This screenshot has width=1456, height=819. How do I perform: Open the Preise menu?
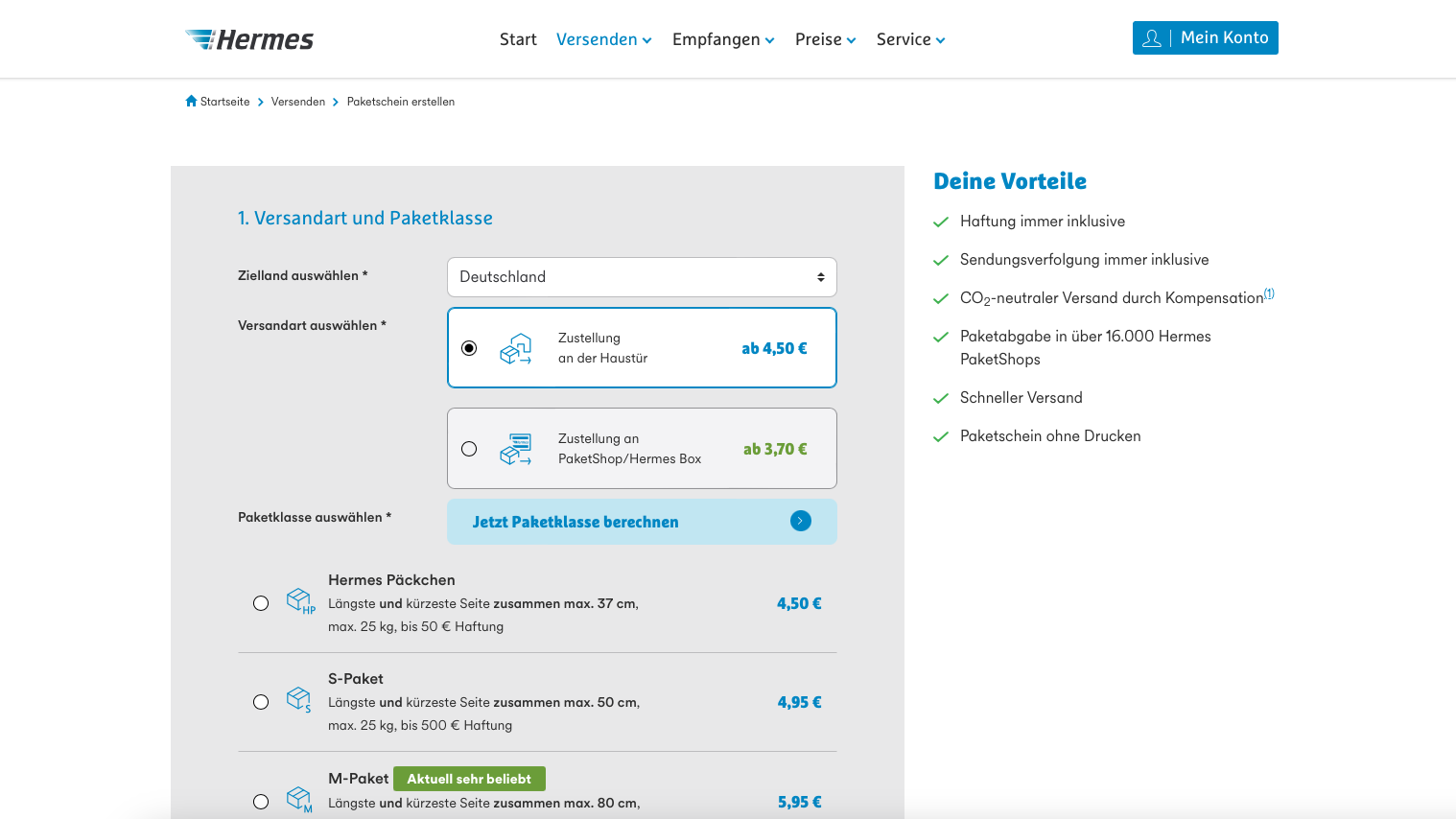825,39
